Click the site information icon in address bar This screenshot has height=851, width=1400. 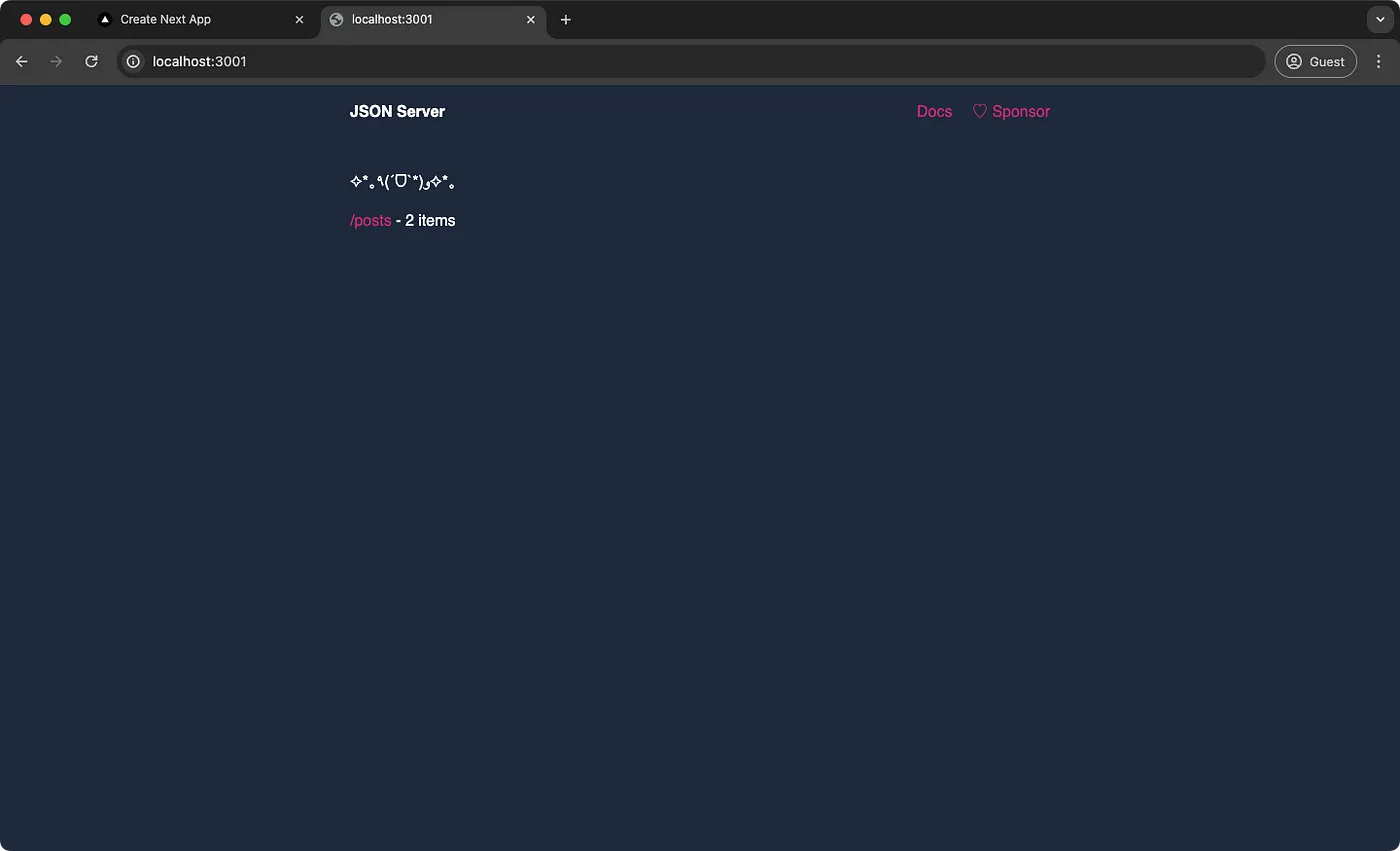click(x=133, y=61)
